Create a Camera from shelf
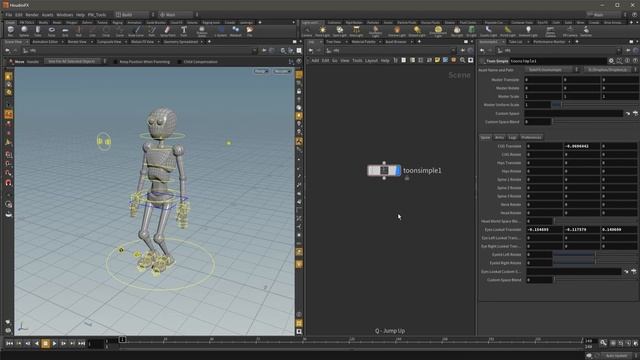Viewport: 640px width, 360px height. click(307, 31)
